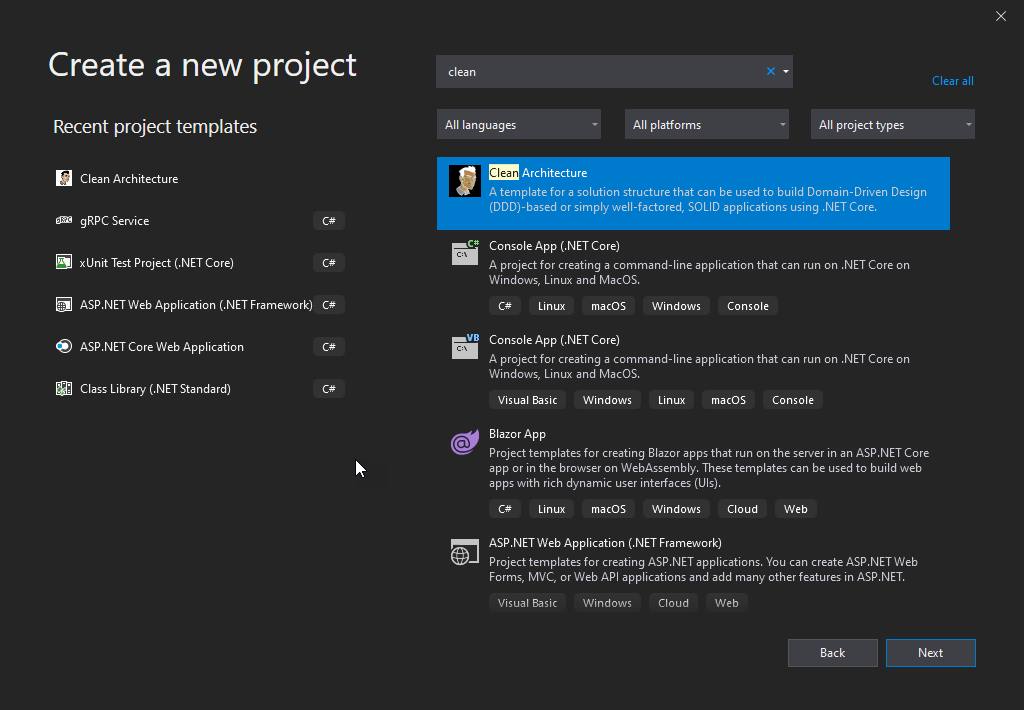Select the C# Console App (.NET Core) template title

(x=554, y=246)
